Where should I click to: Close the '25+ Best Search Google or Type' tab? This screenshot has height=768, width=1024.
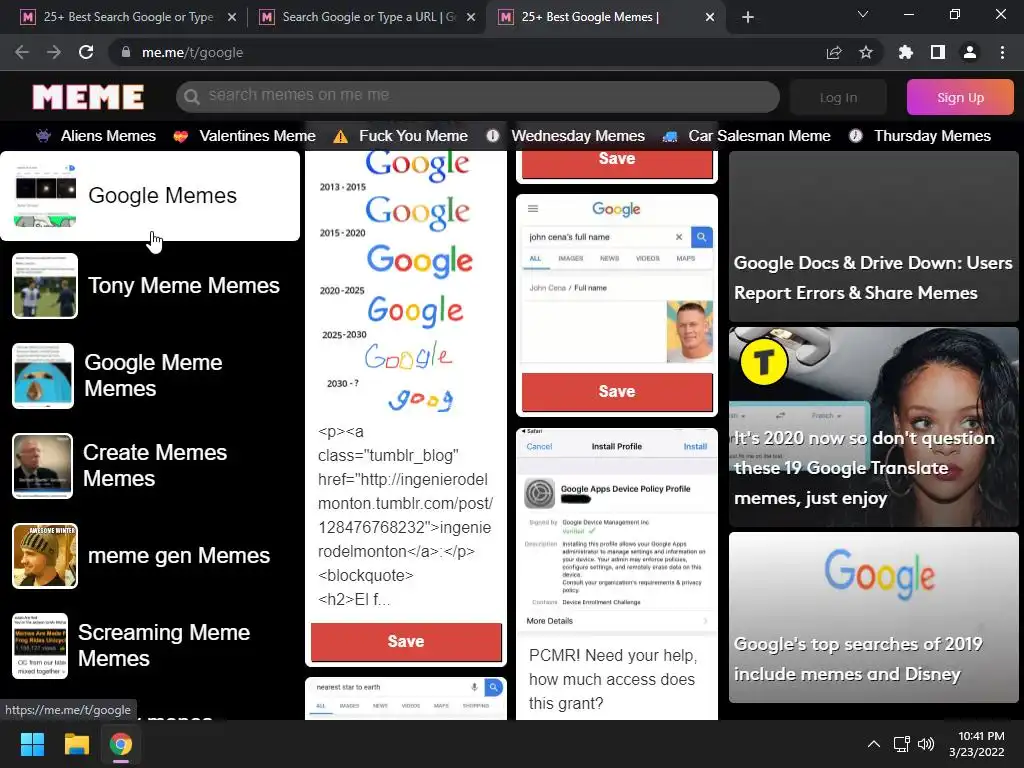232,17
